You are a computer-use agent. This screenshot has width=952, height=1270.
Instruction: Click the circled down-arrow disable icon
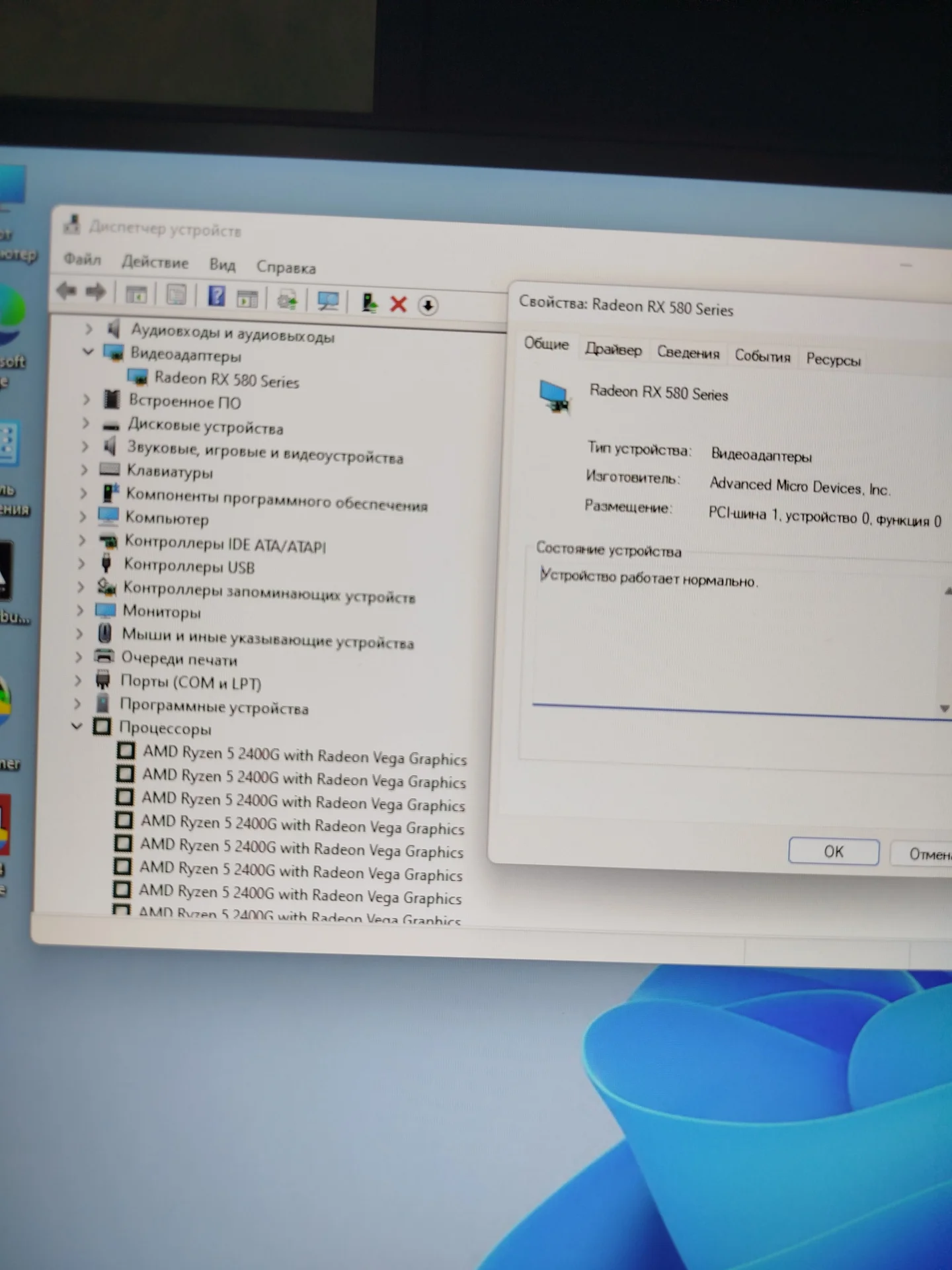[x=428, y=306]
